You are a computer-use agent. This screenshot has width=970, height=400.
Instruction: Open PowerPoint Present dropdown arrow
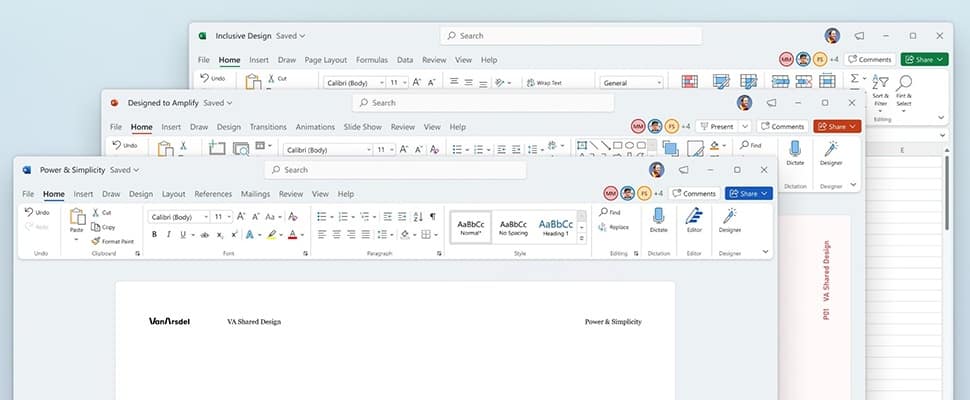[744, 126]
